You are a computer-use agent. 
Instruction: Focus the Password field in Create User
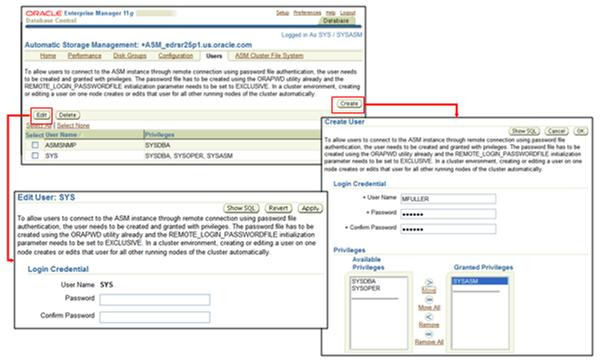448,214
